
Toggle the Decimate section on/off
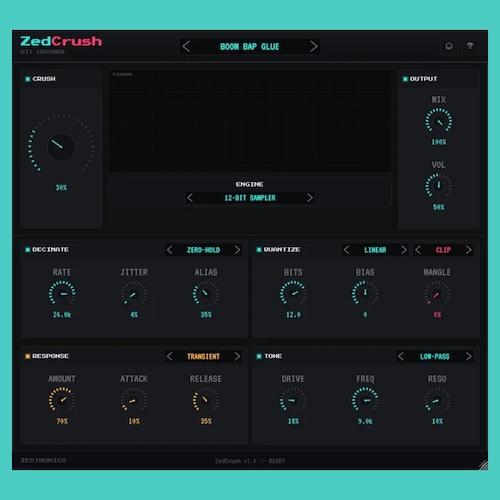28,250
